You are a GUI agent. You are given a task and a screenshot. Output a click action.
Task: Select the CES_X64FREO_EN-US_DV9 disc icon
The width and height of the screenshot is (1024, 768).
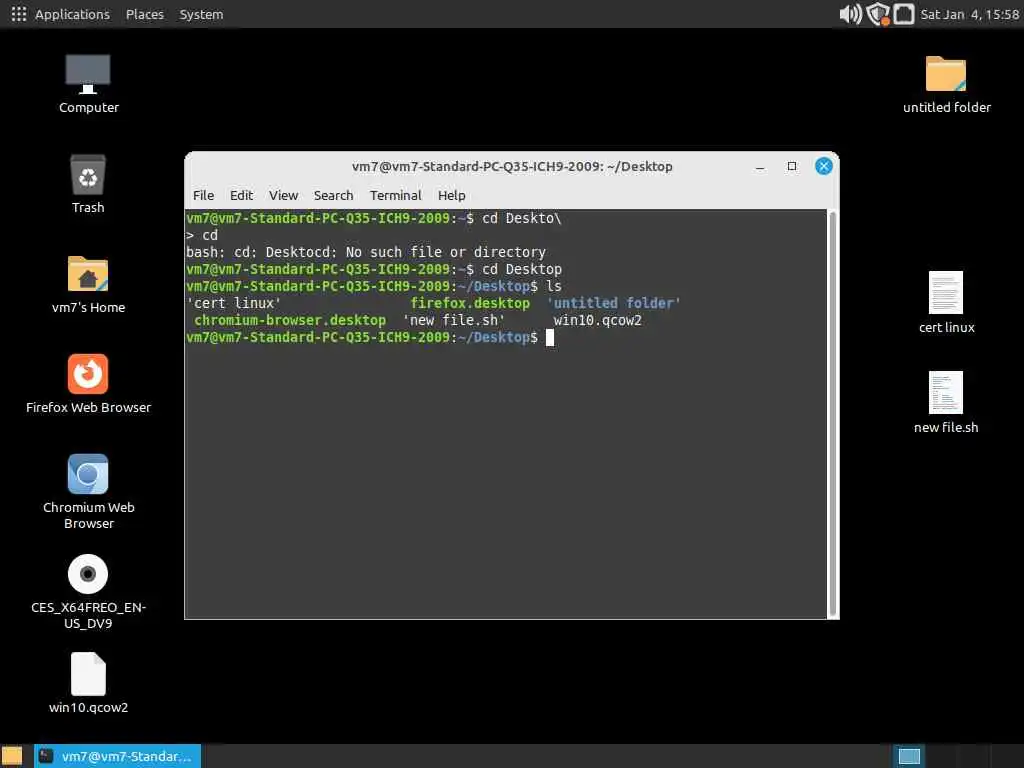88,573
